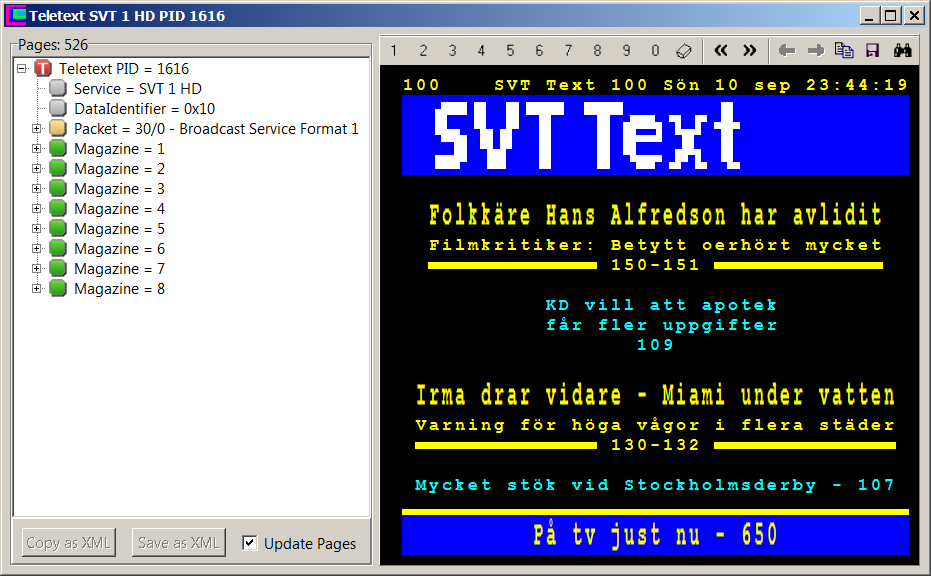Screen dimensions: 931x576
Task: Click the KD vill att apotek text line
Action: (661, 305)
